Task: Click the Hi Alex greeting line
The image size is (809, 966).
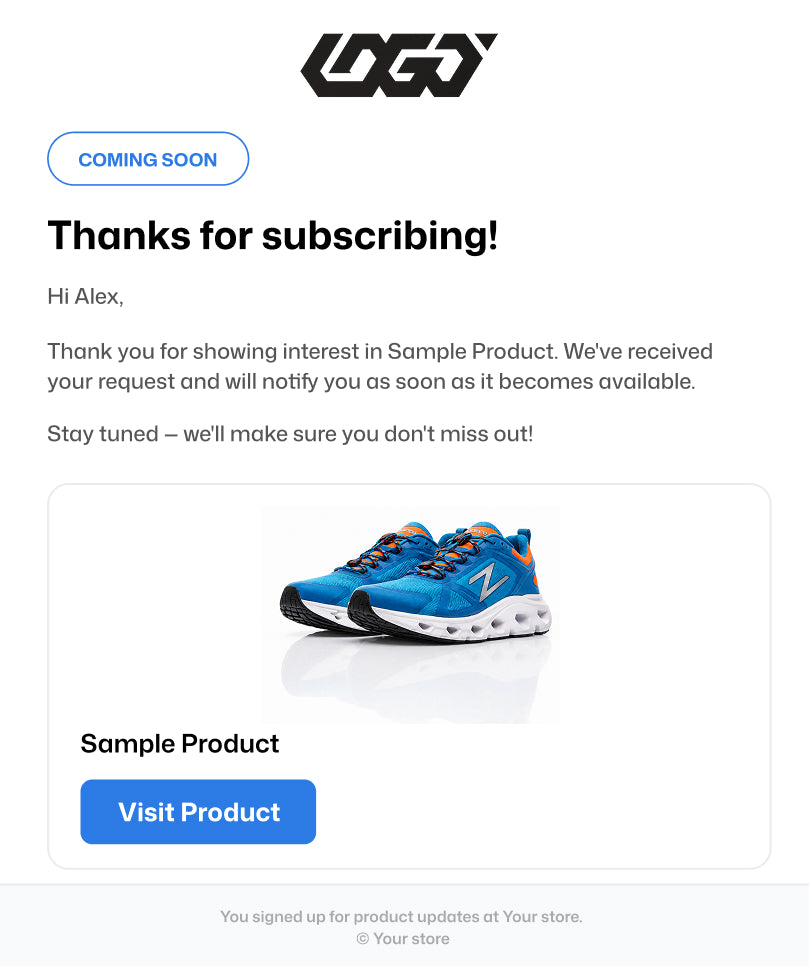Action: tap(86, 296)
